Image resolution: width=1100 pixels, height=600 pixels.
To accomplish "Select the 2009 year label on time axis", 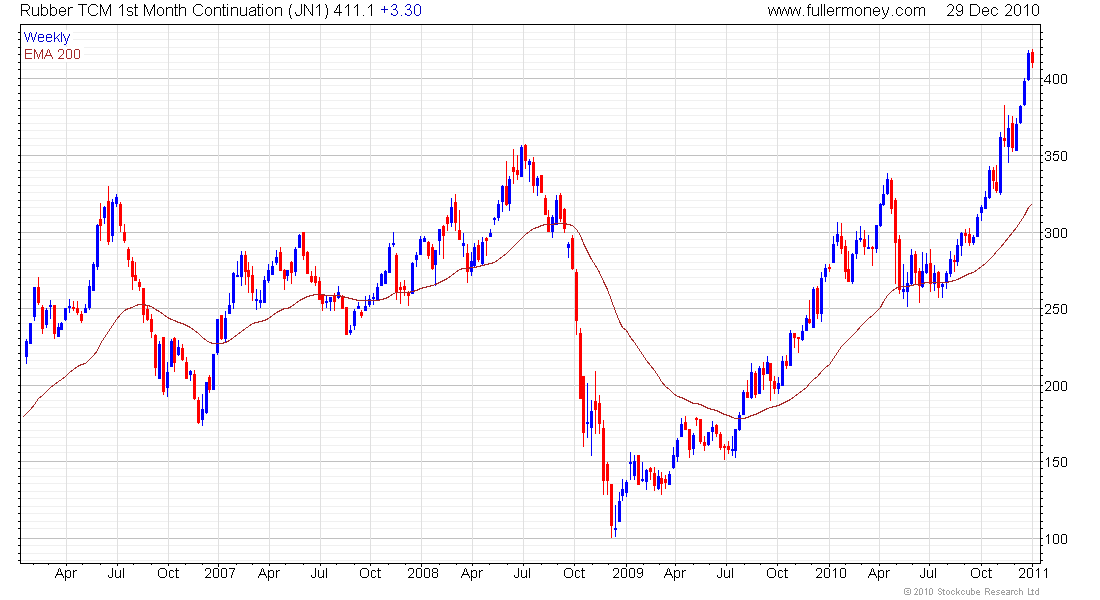I will coord(627,573).
